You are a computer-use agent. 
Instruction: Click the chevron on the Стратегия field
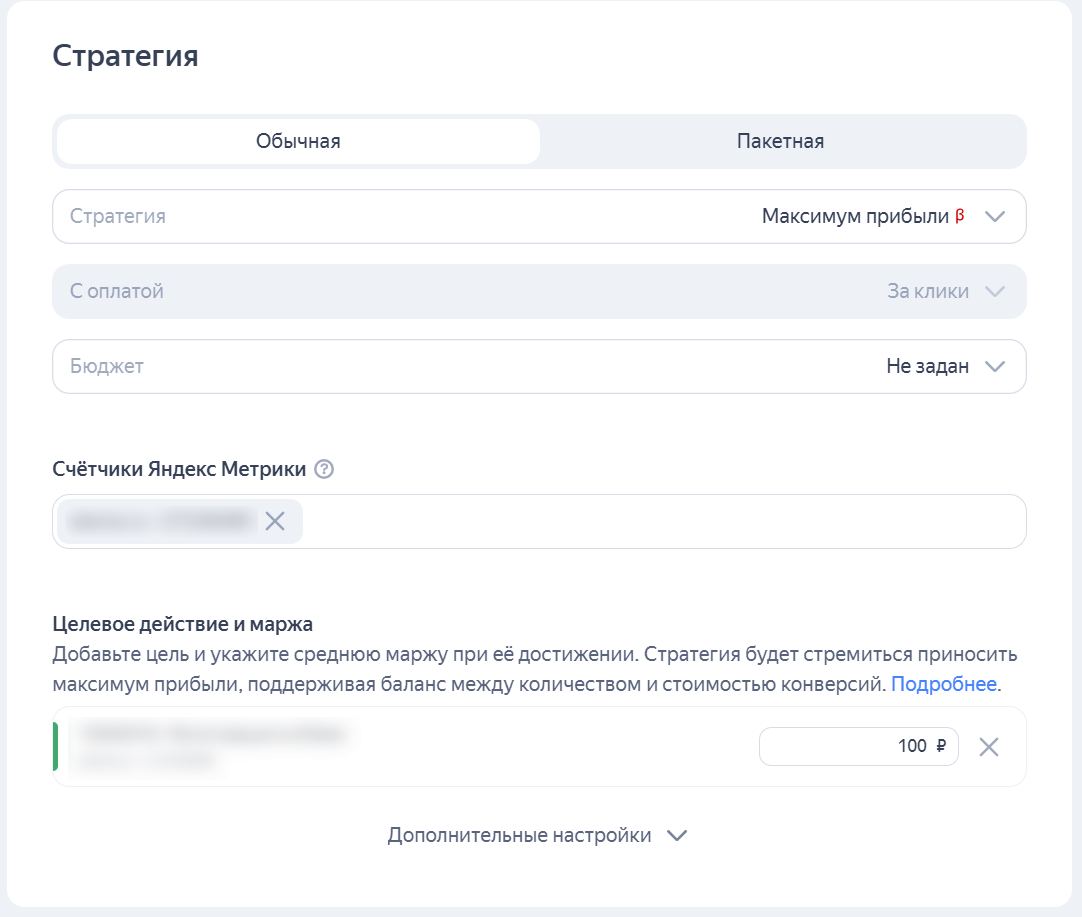click(995, 216)
